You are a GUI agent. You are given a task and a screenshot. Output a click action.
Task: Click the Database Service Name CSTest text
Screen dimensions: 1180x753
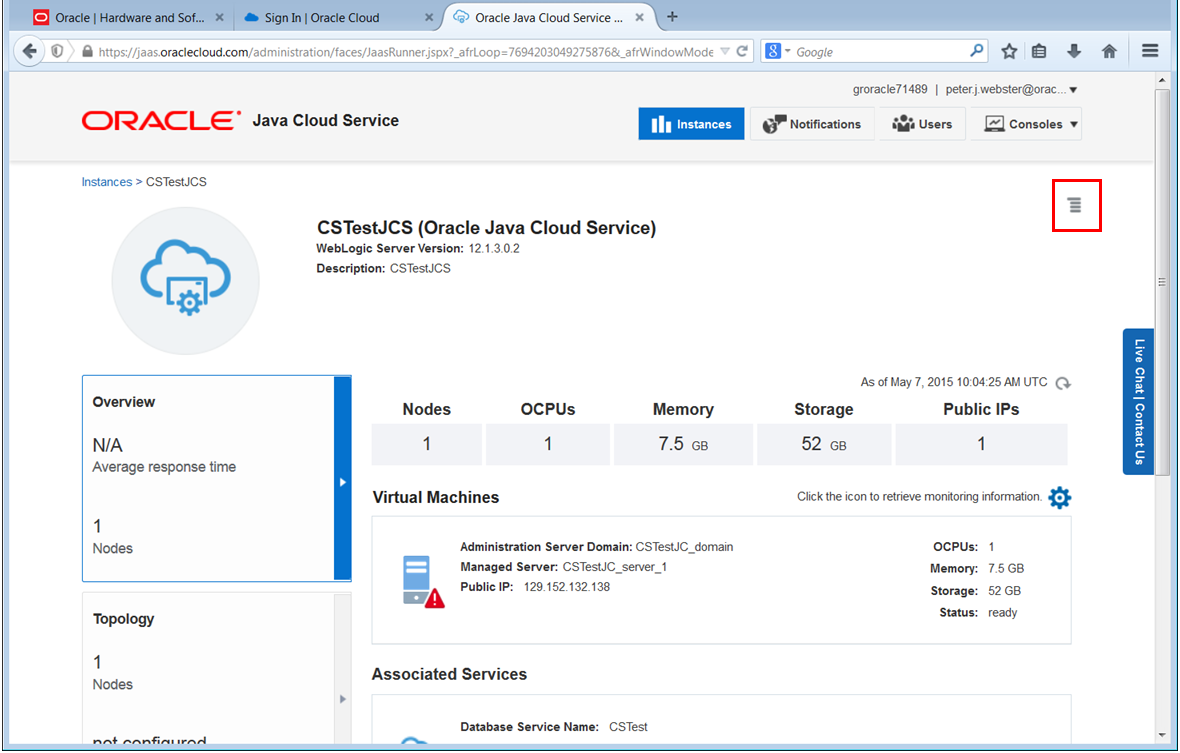(x=554, y=727)
